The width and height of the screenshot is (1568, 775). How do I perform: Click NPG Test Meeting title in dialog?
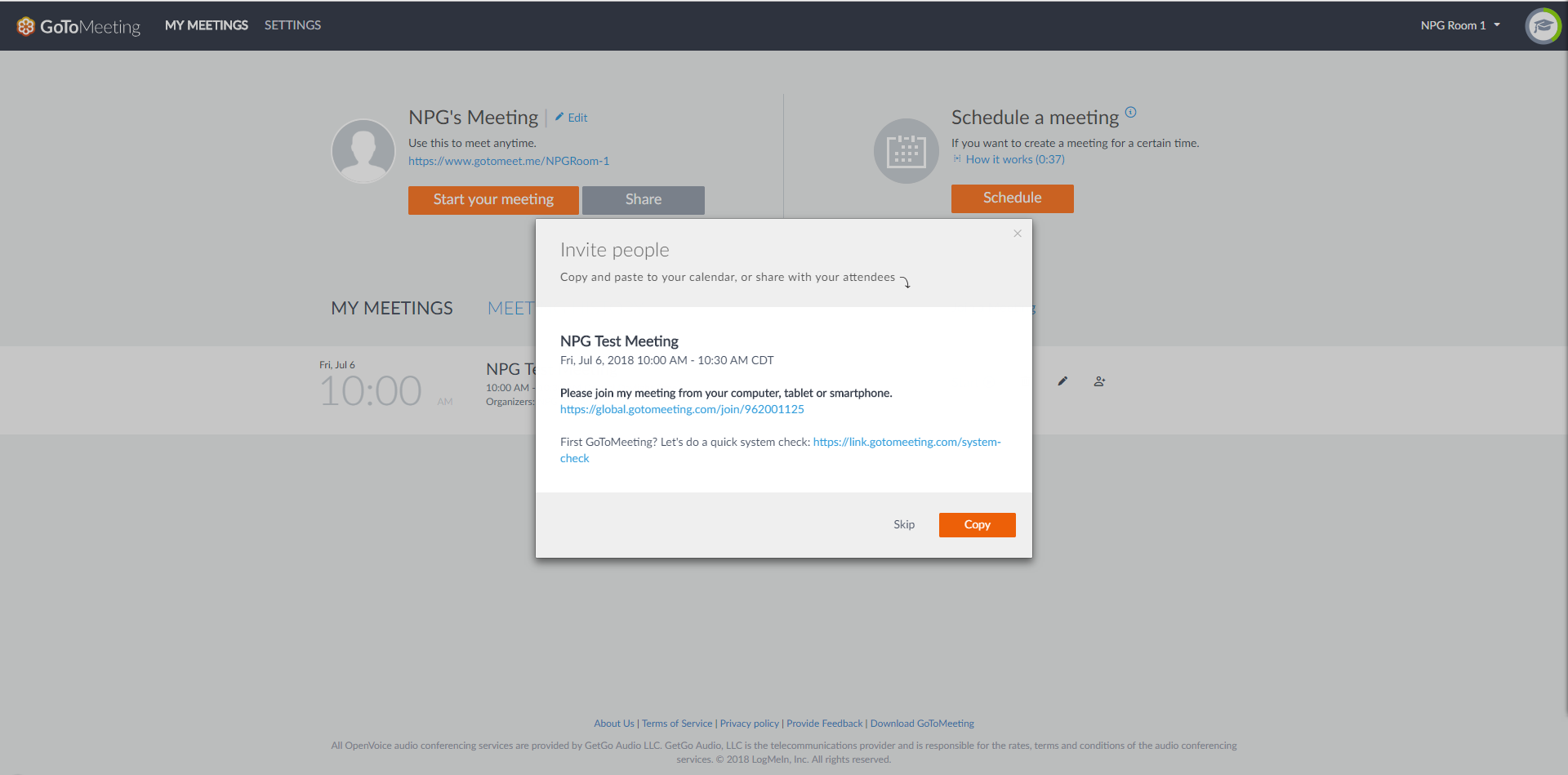pos(619,341)
